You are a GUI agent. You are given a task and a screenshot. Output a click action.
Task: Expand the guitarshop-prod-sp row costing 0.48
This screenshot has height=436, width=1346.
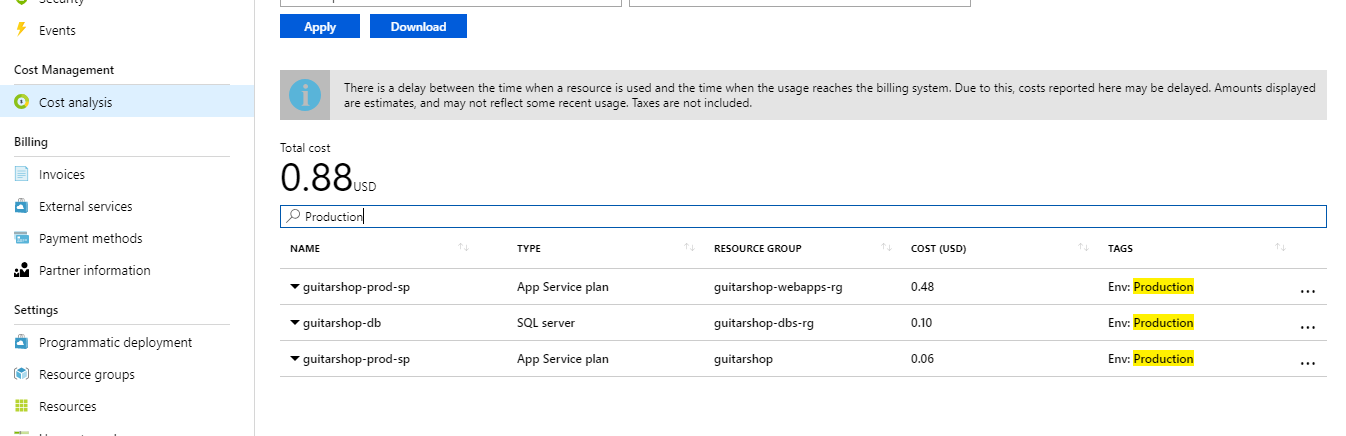point(295,287)
